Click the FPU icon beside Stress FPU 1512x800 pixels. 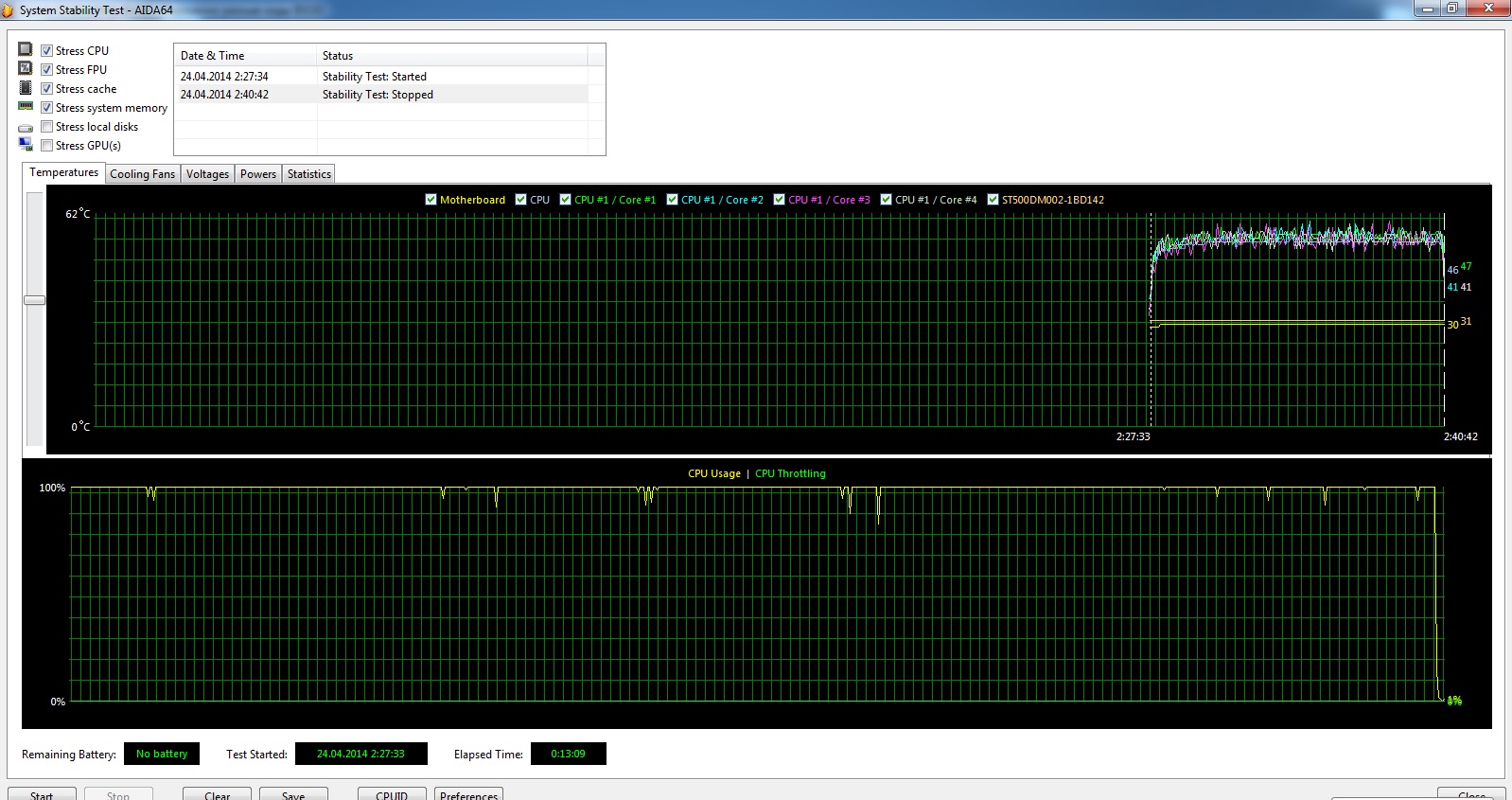(x=26, y=68)
